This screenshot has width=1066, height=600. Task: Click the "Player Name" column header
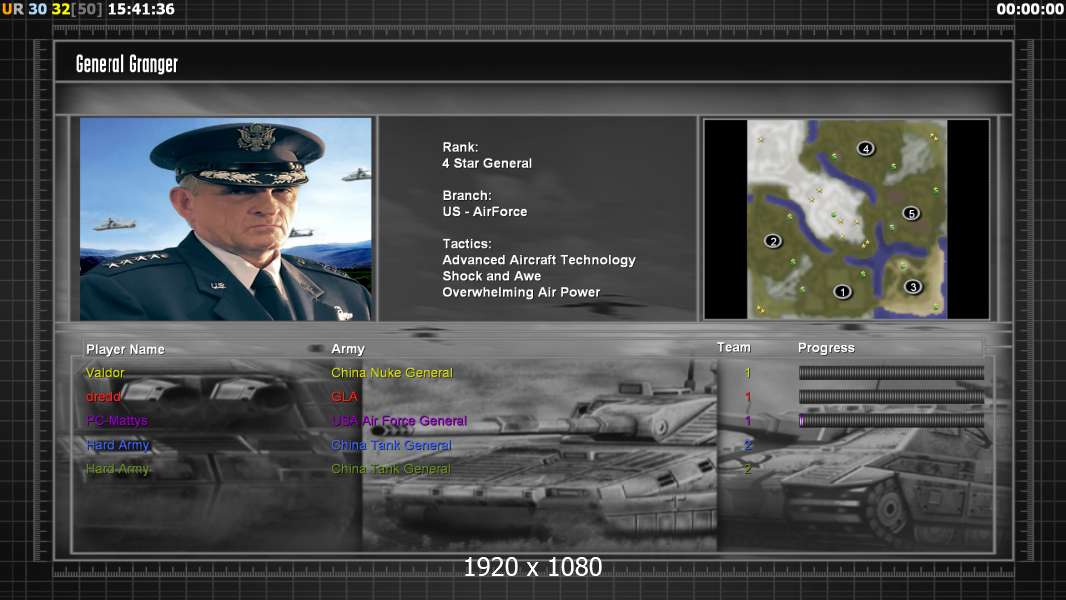point(125,349)
